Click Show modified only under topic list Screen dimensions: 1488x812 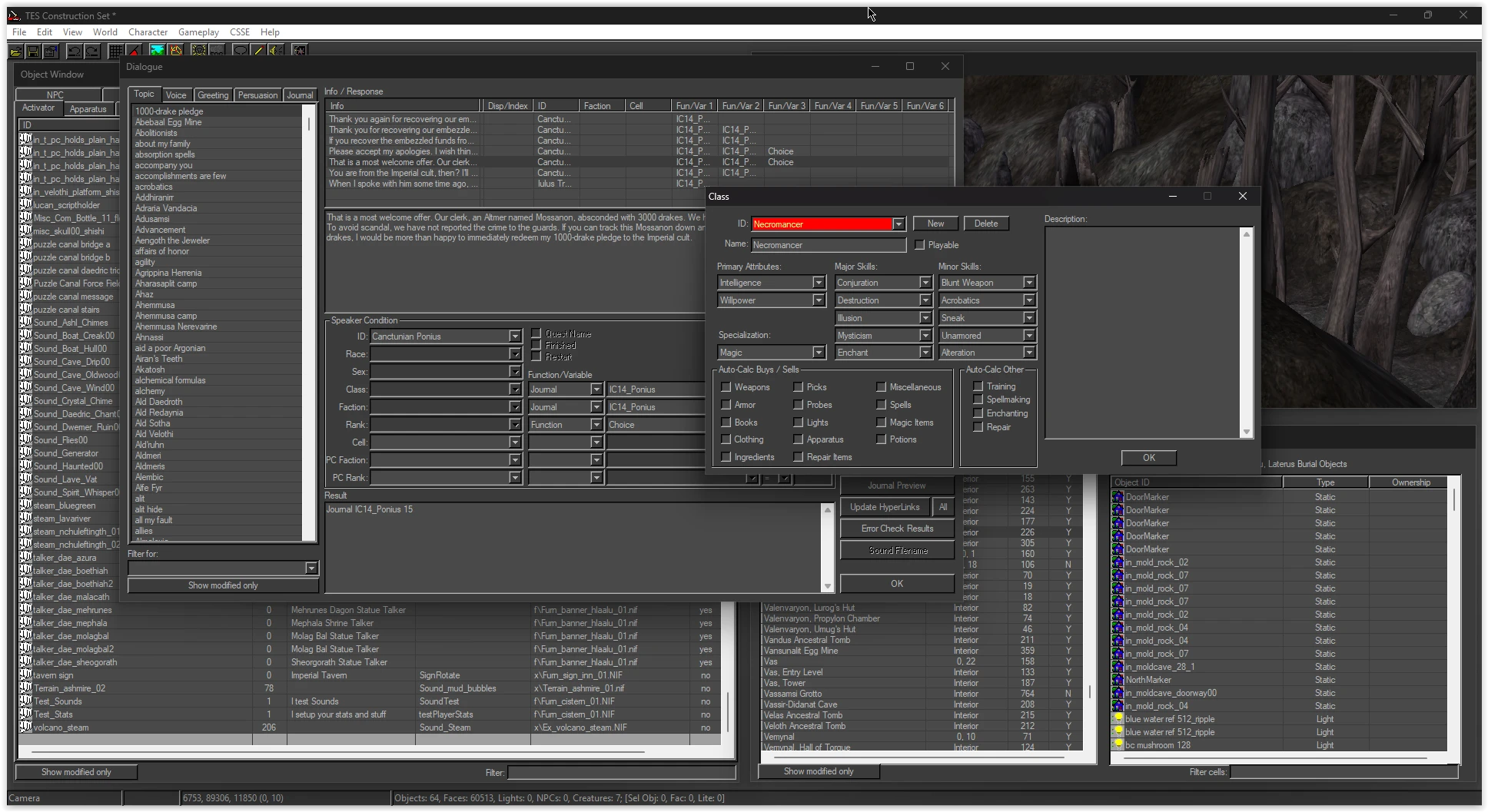[x=223, y=585]
